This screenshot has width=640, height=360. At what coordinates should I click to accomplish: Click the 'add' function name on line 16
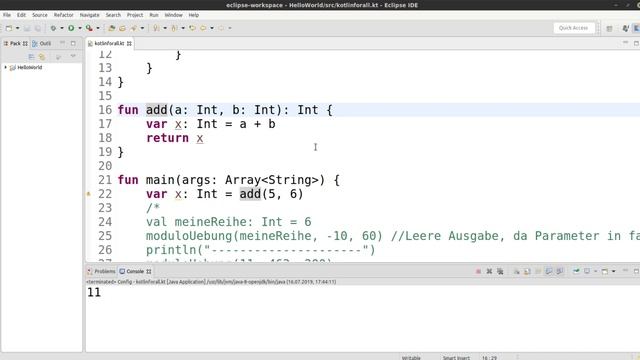157,110
